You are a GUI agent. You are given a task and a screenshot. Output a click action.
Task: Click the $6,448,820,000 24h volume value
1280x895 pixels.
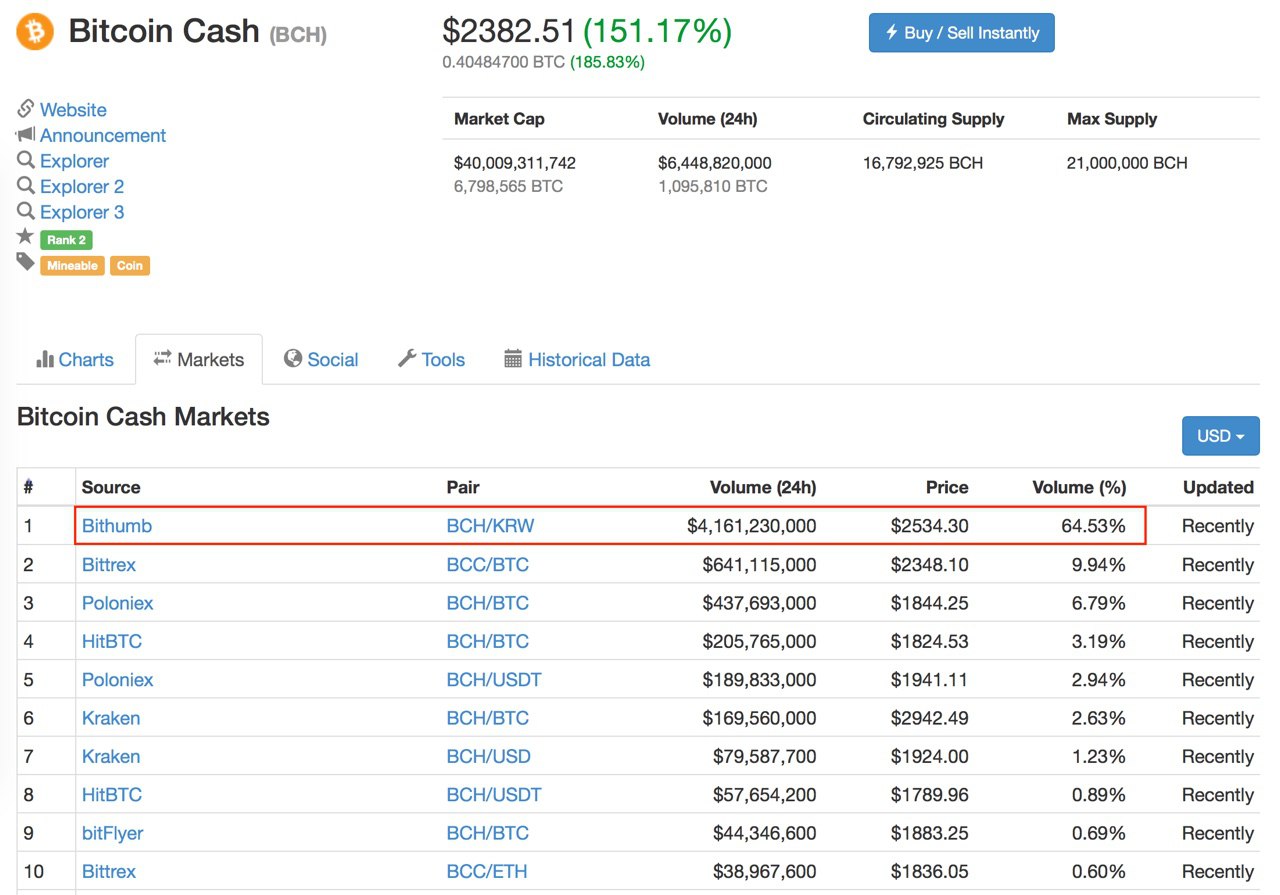(x=715, y=163)
